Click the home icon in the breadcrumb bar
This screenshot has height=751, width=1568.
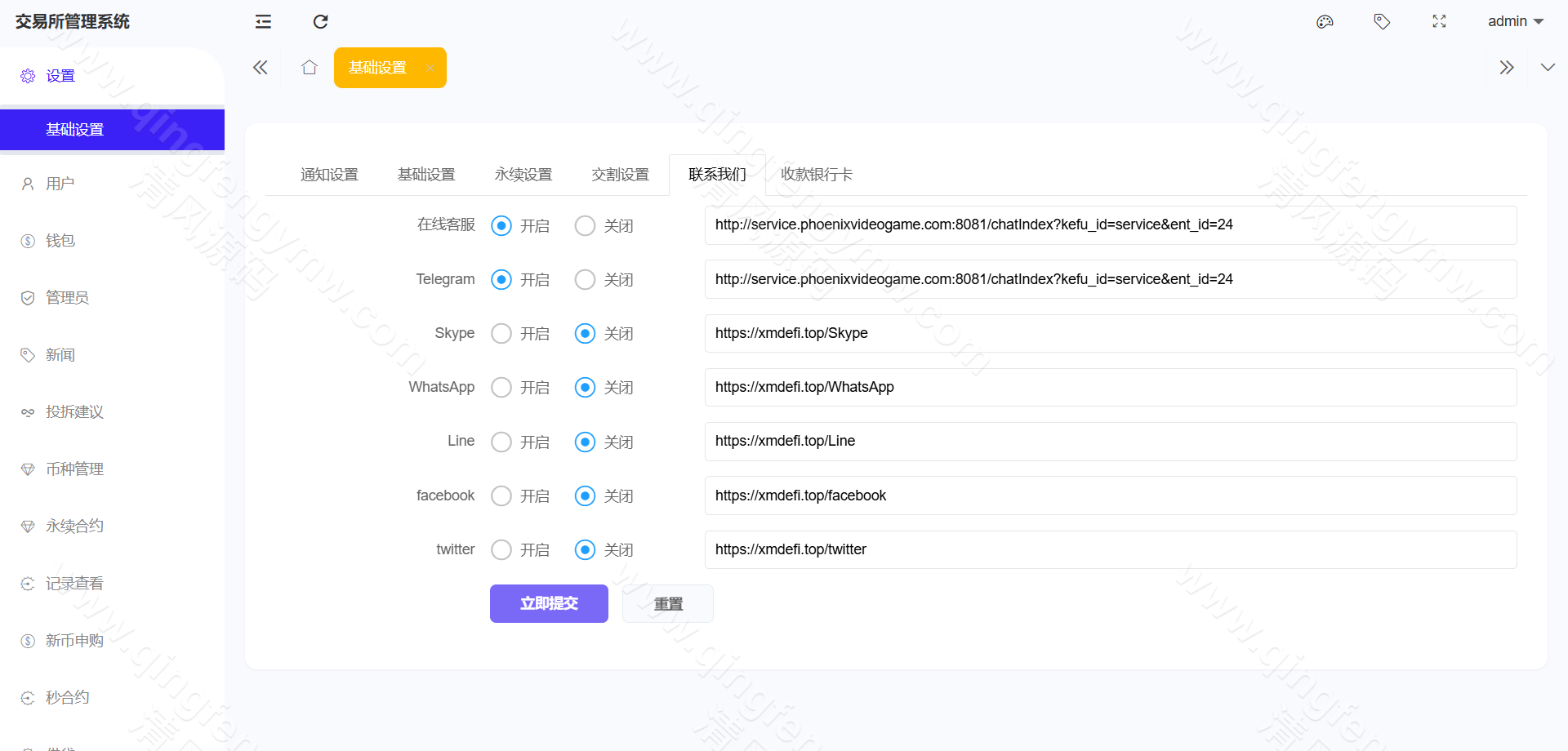(309, 67)
